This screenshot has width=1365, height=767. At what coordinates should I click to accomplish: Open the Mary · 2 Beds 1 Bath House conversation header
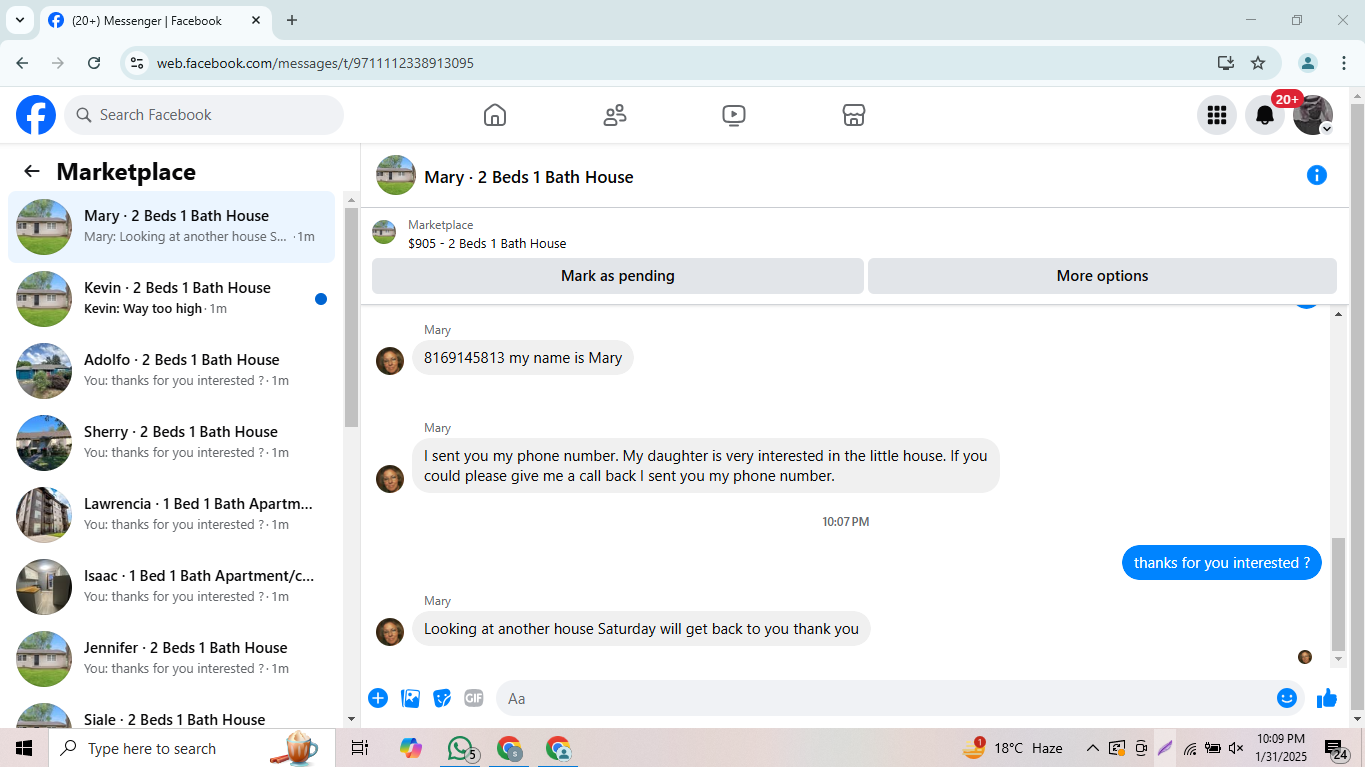tap(529, 177)
